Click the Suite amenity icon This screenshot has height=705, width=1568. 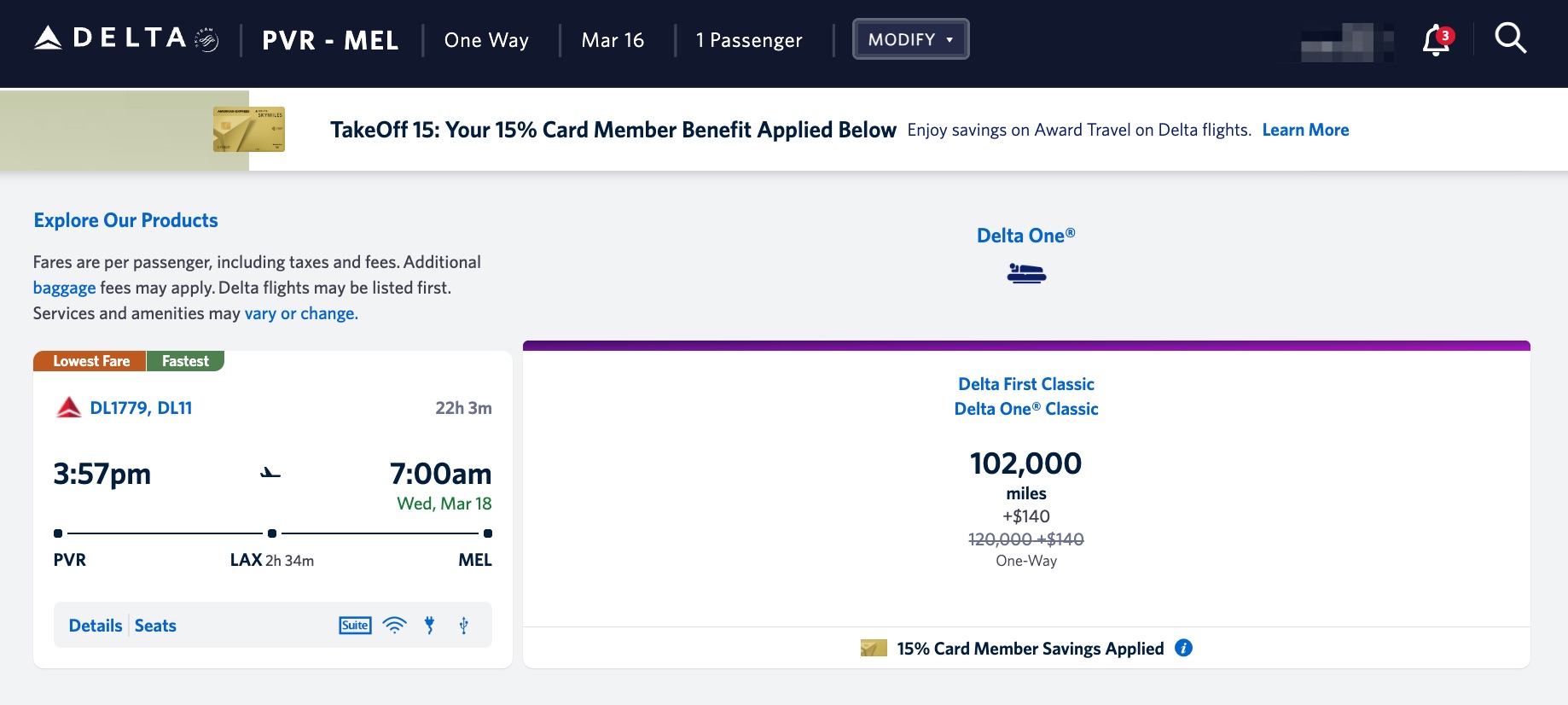(355, 626)
